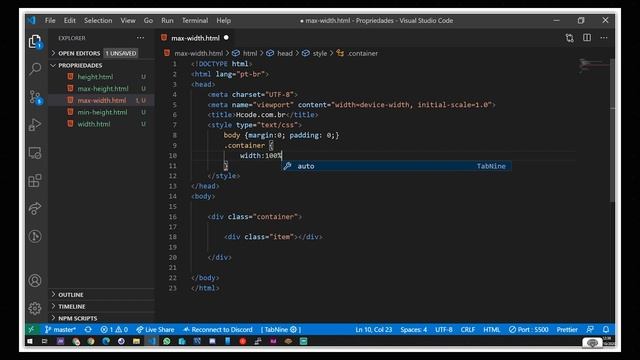Open Explorer panel More Actions ellipsis
This screenshot has height=360, width=640.
(x=140, y=38)
